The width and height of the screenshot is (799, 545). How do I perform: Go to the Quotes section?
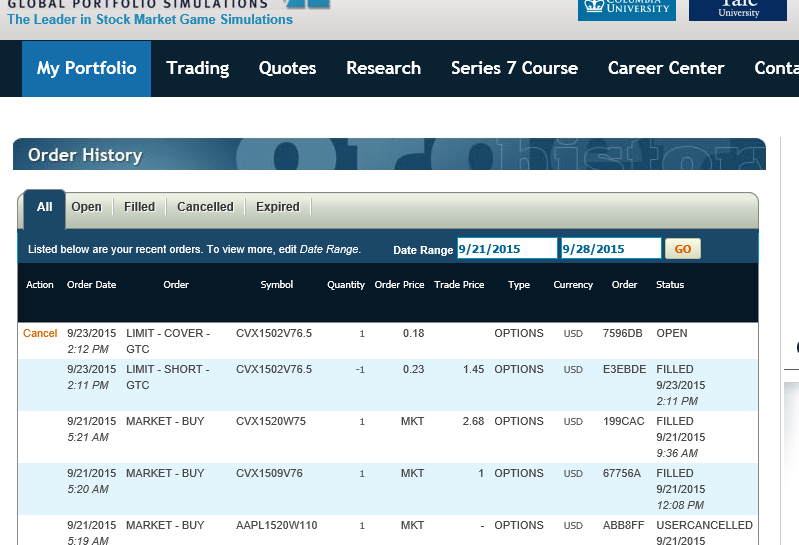tap(287, 68)
